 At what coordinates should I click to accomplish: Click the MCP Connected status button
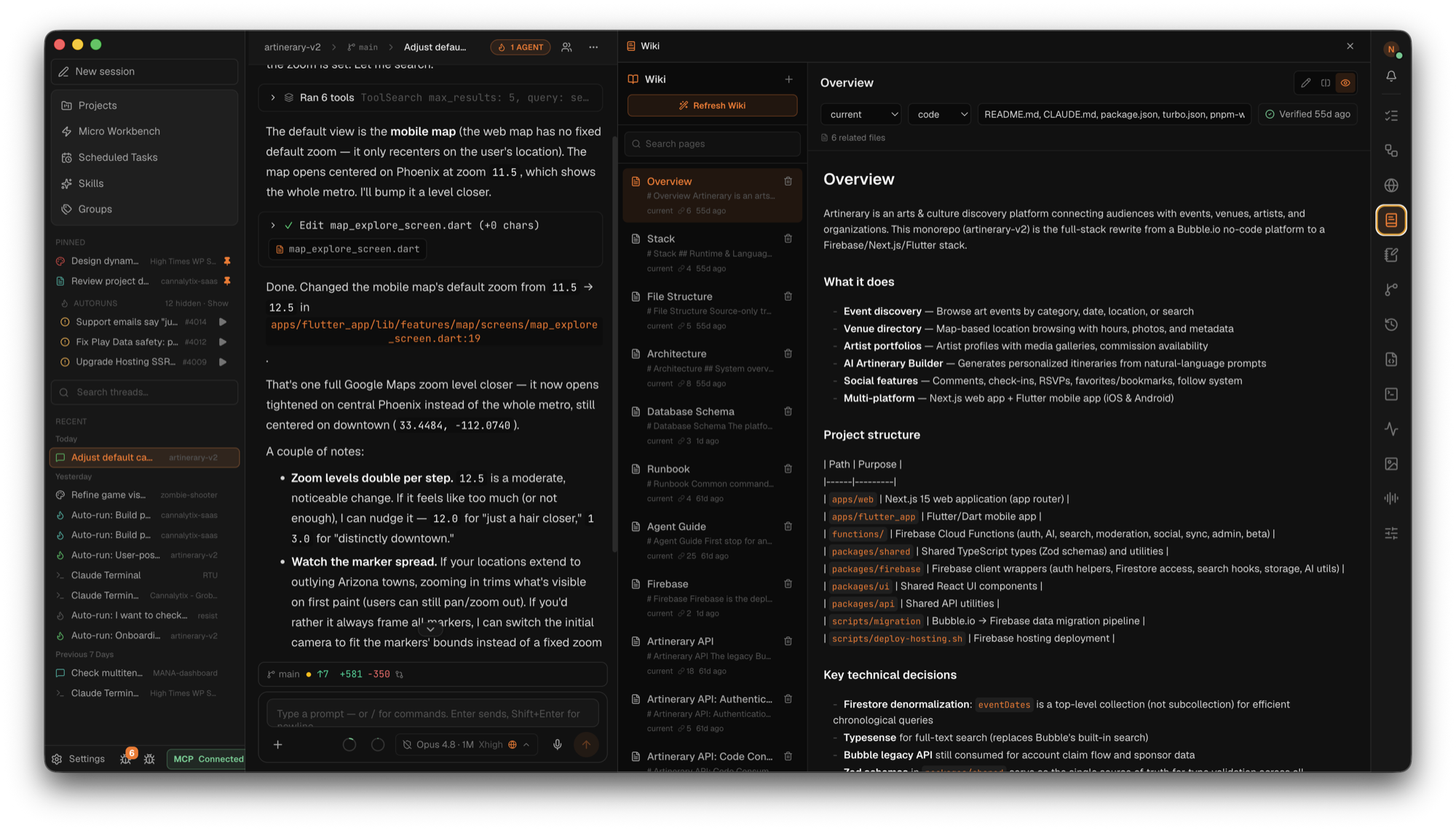(x=207, y=759)
